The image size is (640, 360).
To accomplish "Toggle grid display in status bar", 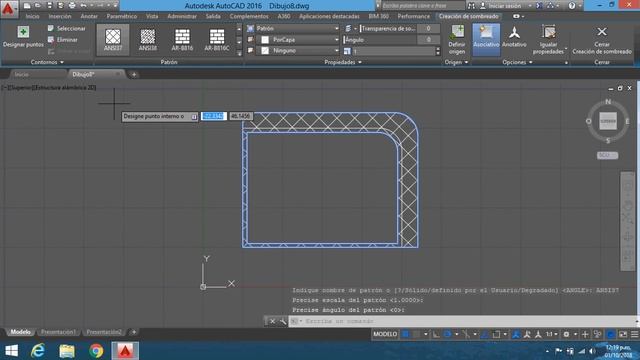I will coord(406,334).
